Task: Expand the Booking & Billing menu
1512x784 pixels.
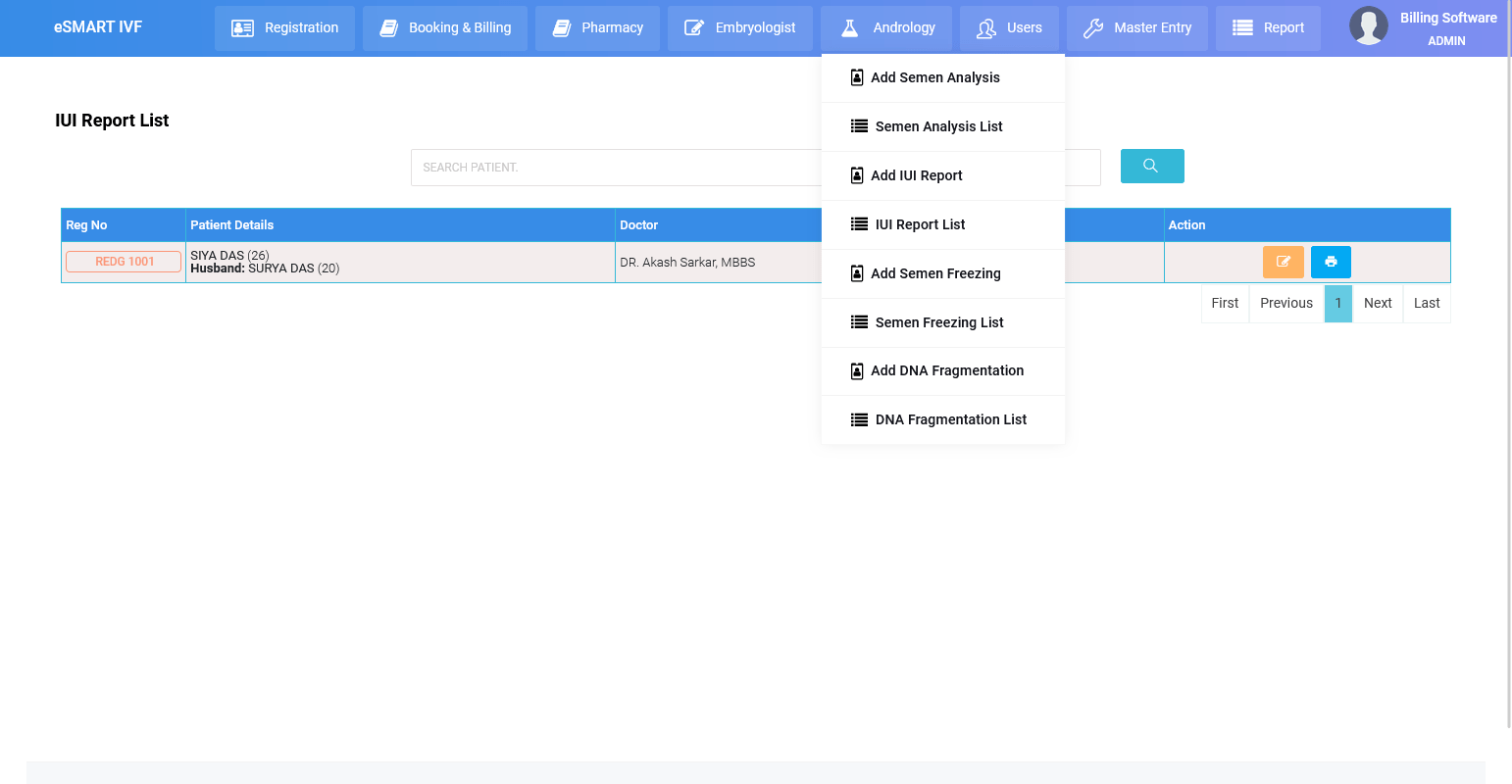Action: (445, 27)
